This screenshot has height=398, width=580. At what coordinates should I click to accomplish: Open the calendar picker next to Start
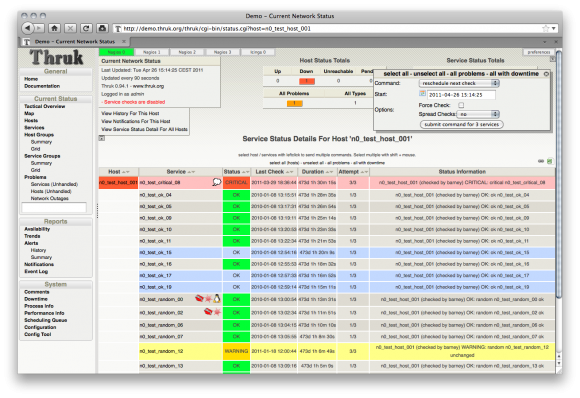point(422,94)
